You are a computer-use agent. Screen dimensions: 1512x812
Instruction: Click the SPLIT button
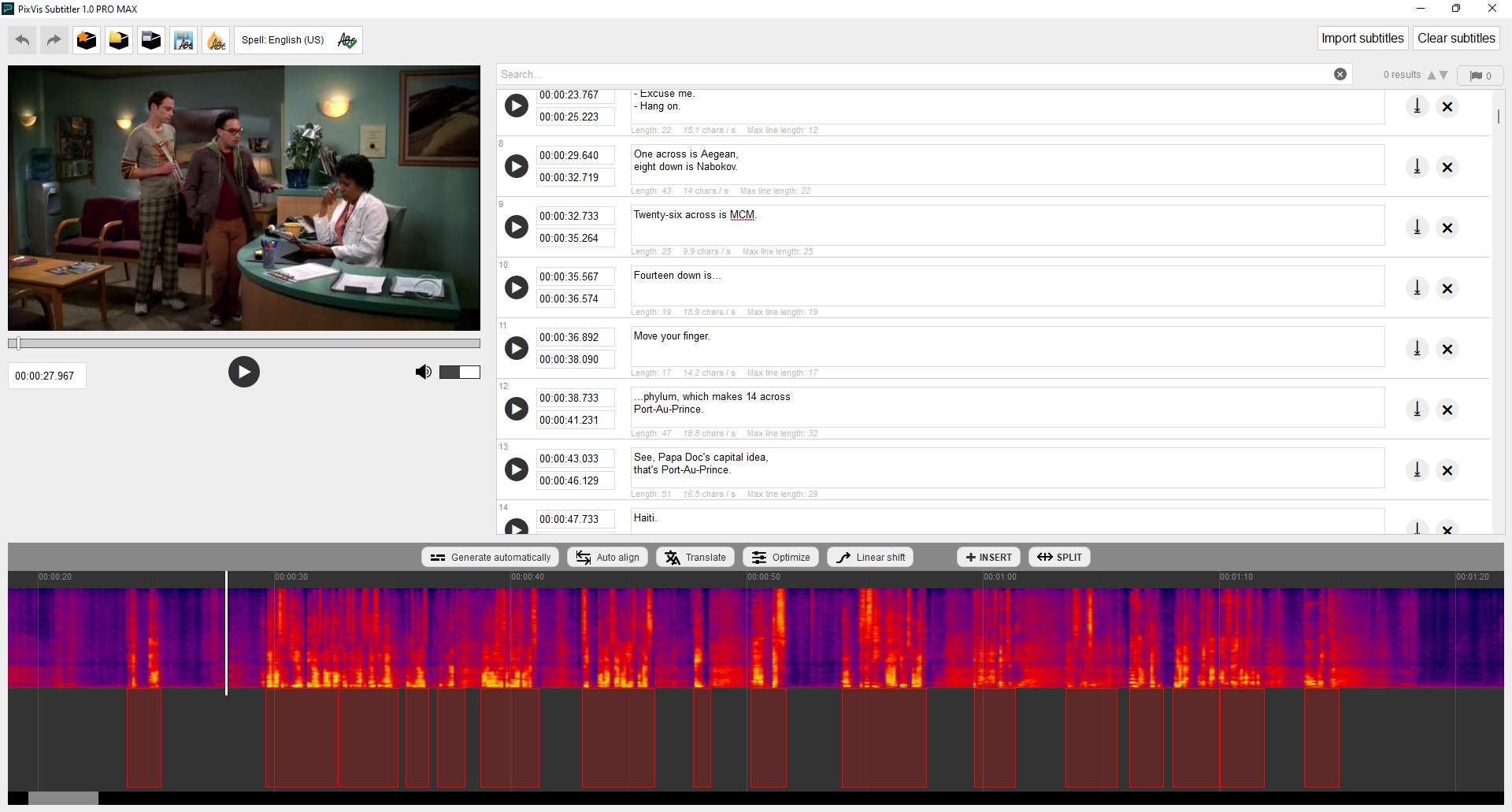point(1059,557)
